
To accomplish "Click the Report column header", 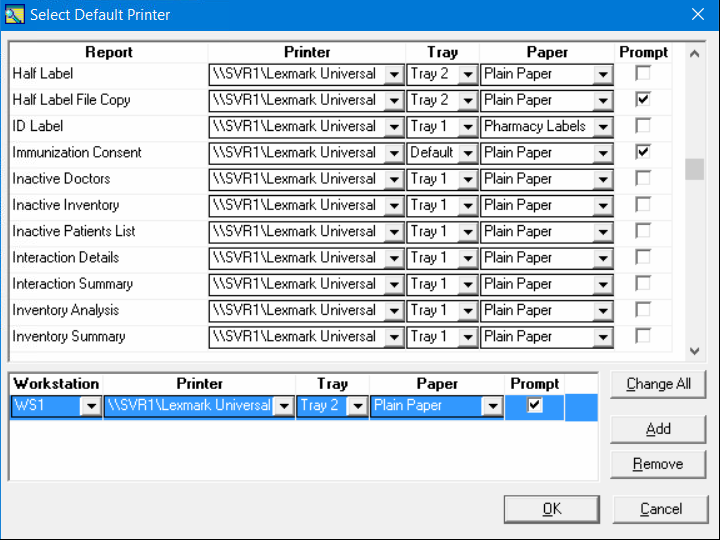I will pyautogui.click(x=109, y=52).
